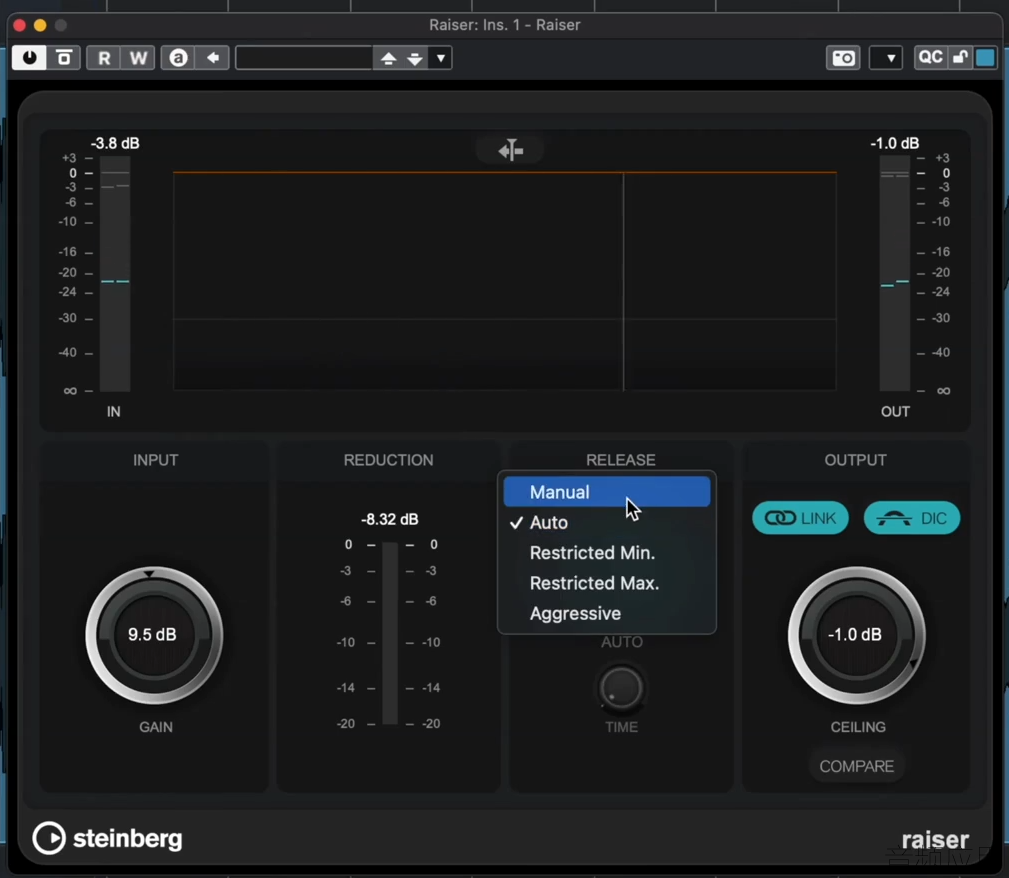Choose Restricted Min. release mode

click(607, 552)
